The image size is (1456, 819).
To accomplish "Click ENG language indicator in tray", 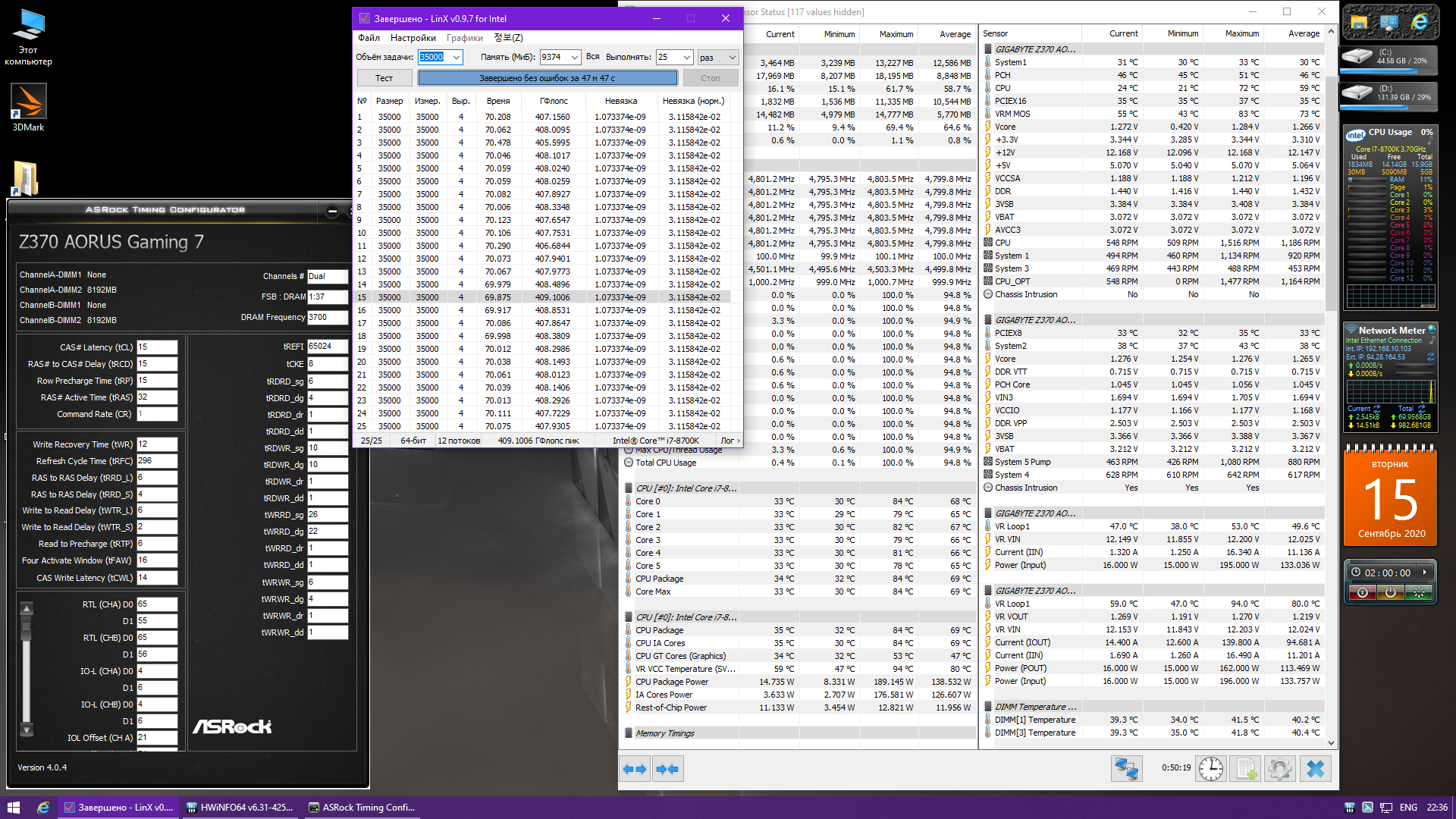I will point(1408,808).
